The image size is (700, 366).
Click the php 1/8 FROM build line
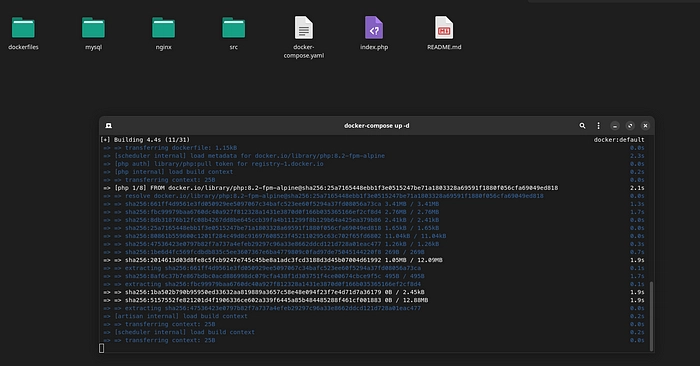(330, 188)
